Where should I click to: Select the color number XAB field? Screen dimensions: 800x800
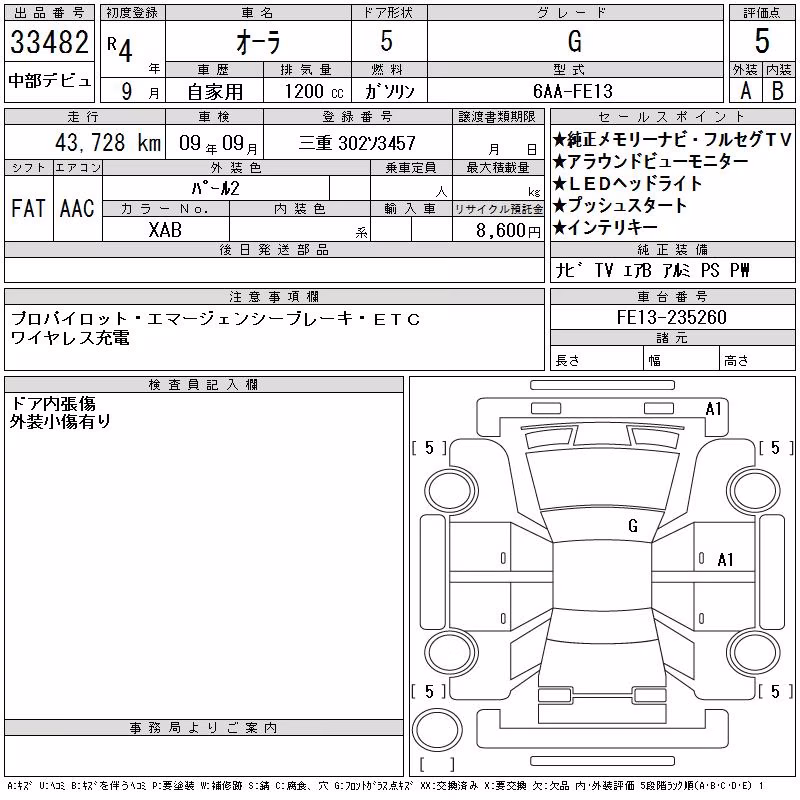166,230
